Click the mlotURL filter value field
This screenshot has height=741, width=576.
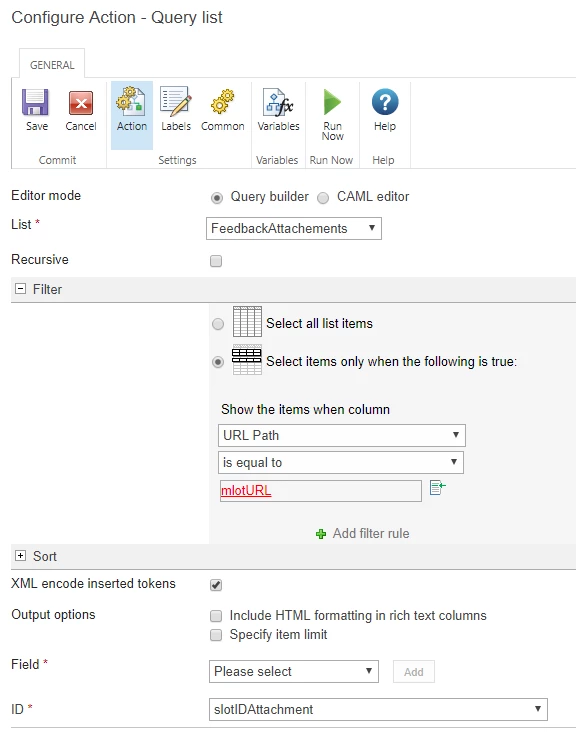320,491
